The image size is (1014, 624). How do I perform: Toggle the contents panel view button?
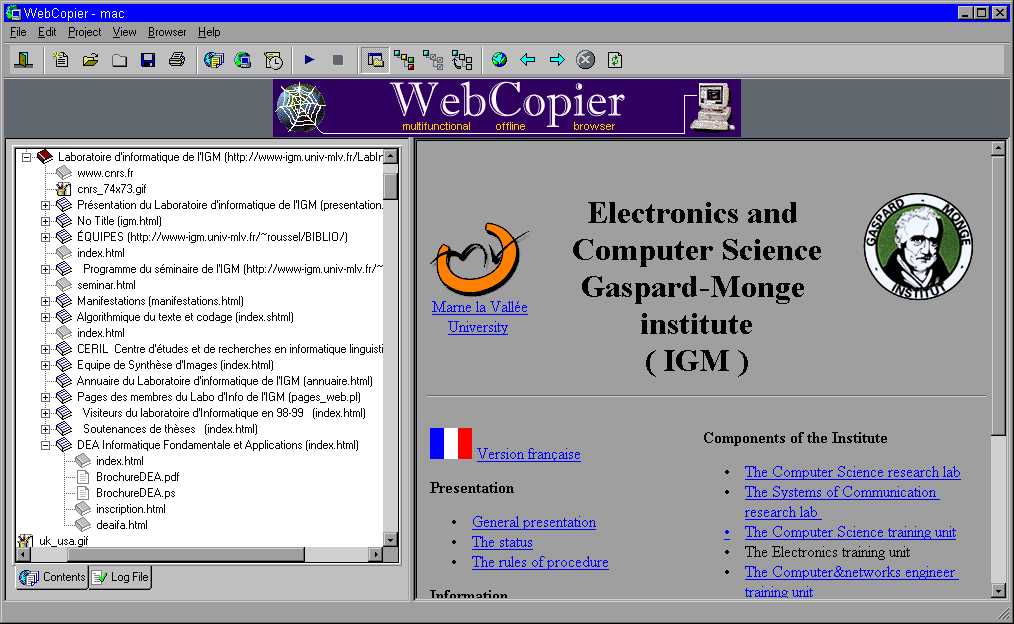point(375,60)
